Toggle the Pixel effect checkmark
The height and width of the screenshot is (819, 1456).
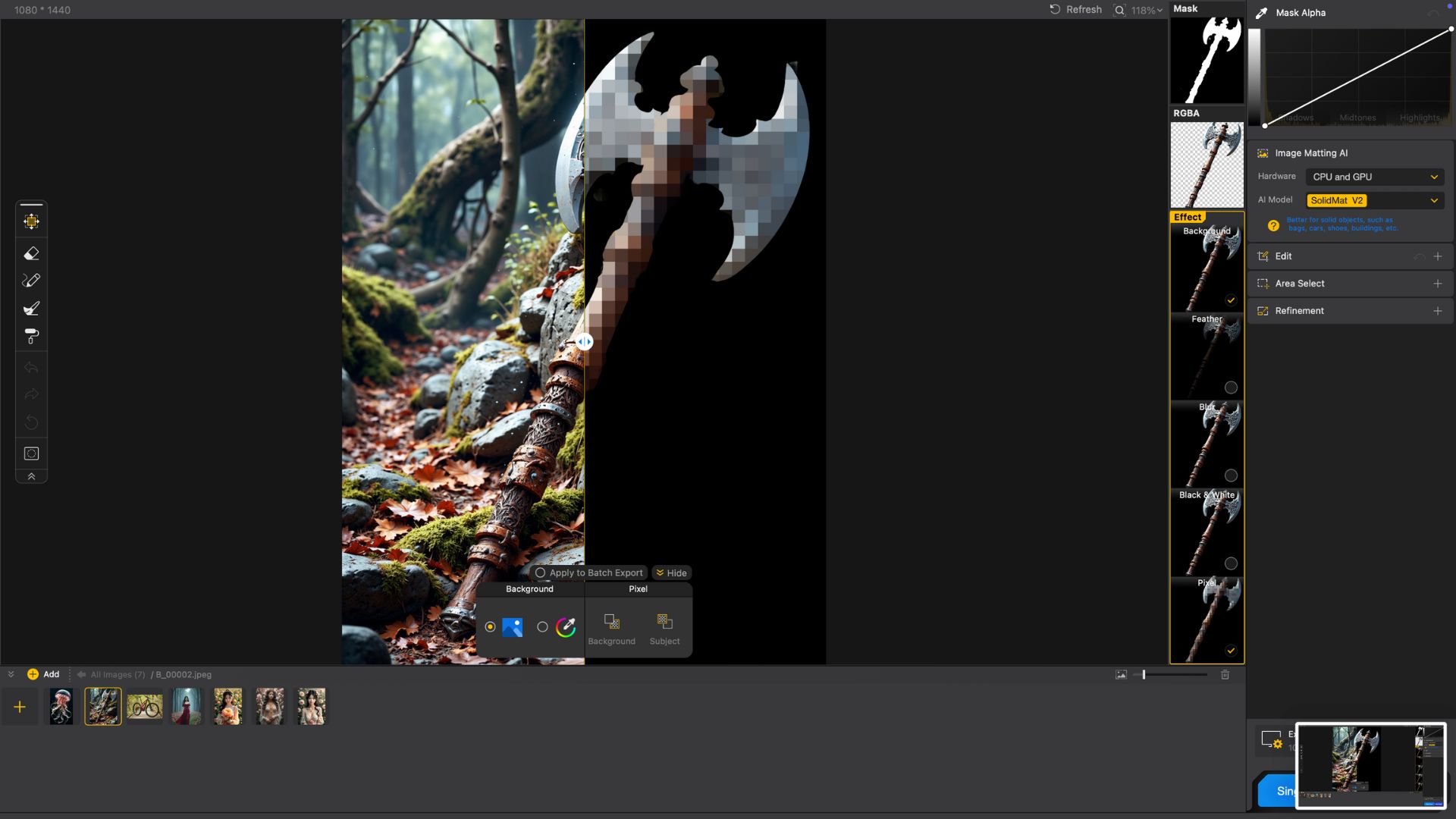tap(1231, 651)
